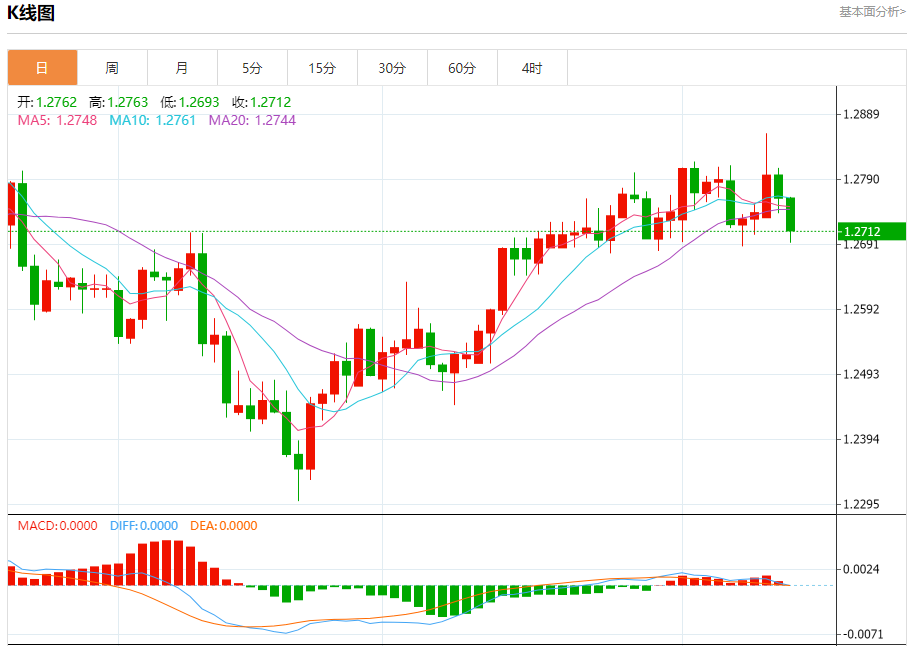
Task: Open the 4时 interval tab
Action: 532,68
